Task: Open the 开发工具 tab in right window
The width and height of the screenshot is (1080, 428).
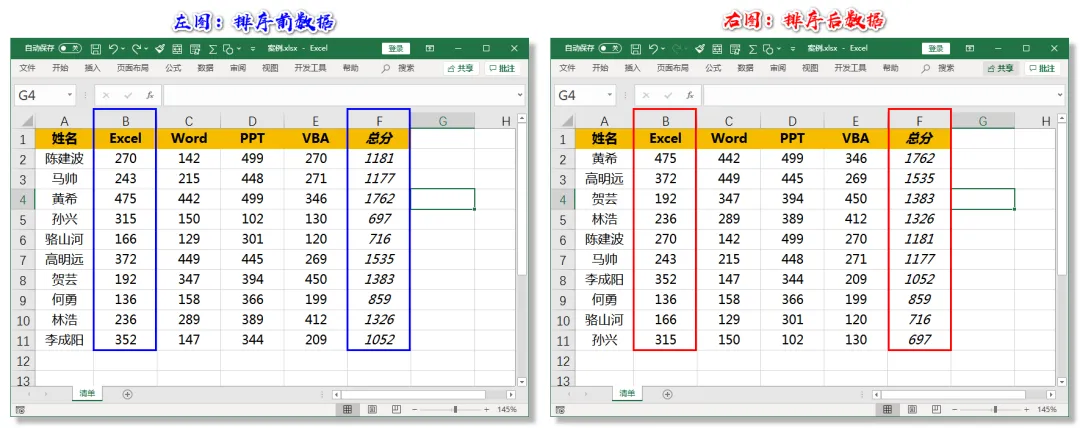Action: pyautogui.click(x=851, y=68)
